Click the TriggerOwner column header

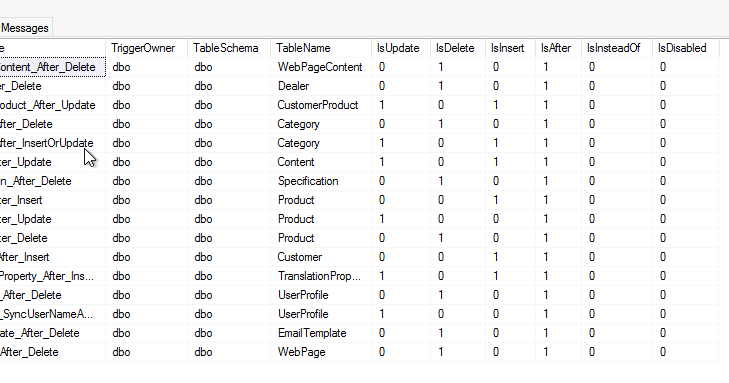[146, 48]
